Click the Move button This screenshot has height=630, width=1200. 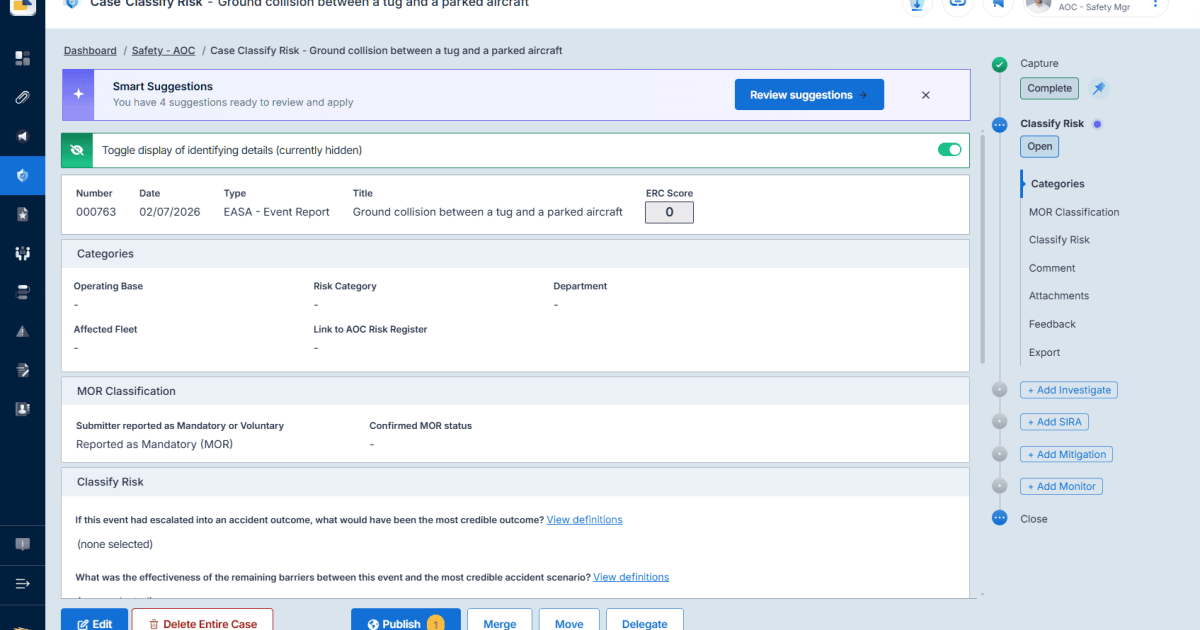click(569, 620)
